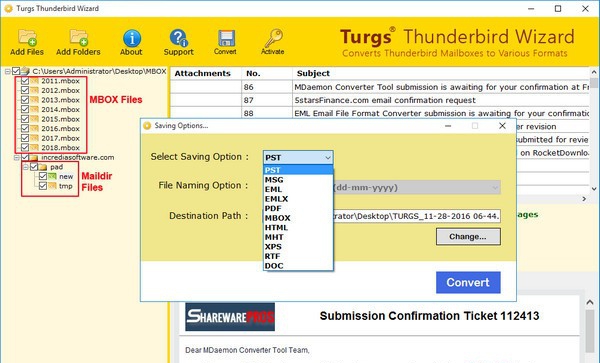This screenshot has width=600, height=363.
Task: Choose HTML from saving options list
Action: coord(298,227)
